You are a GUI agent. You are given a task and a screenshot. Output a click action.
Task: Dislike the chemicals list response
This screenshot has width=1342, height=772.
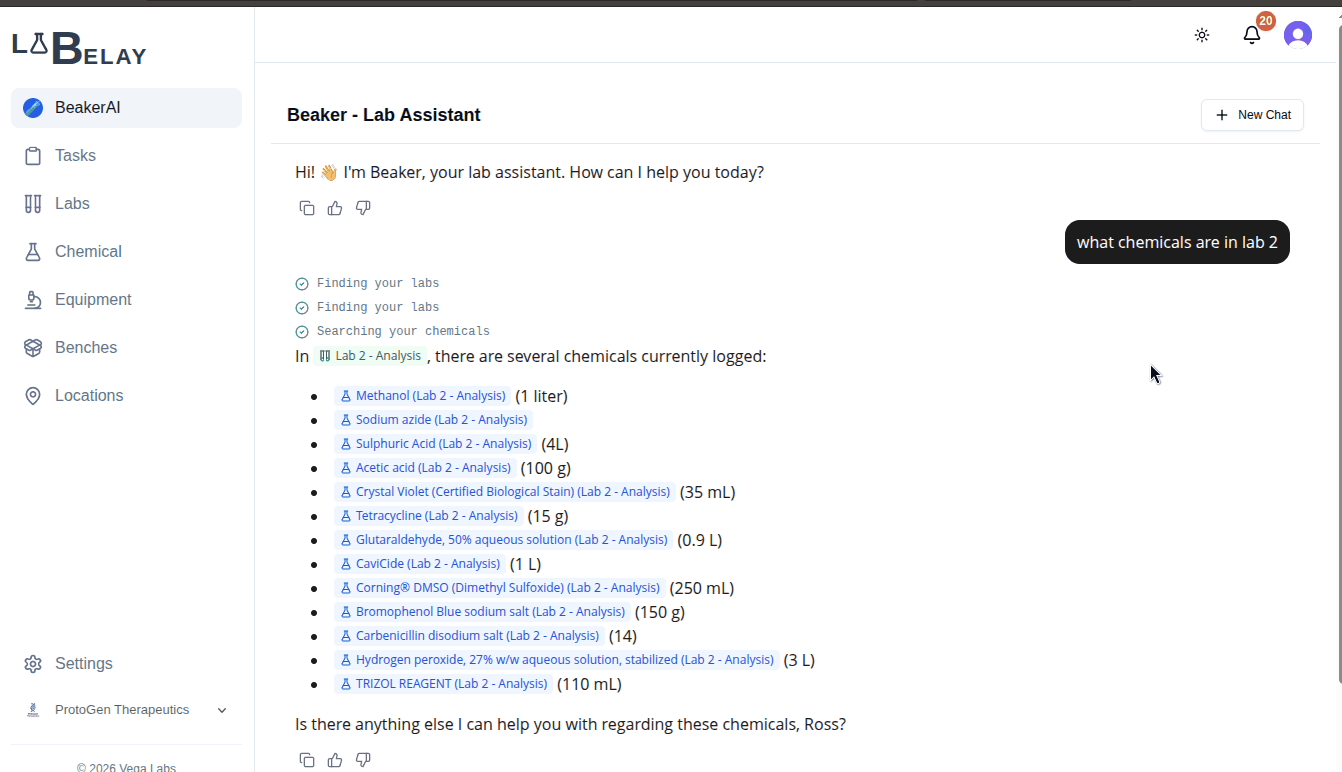(x=363, y=760)
